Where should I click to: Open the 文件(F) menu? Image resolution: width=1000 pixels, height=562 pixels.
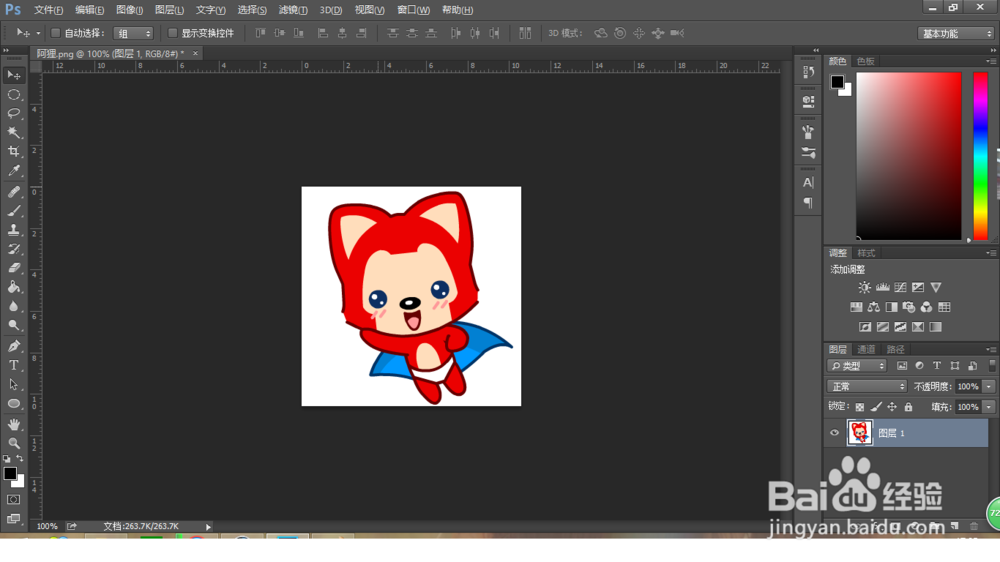point(48,10)
